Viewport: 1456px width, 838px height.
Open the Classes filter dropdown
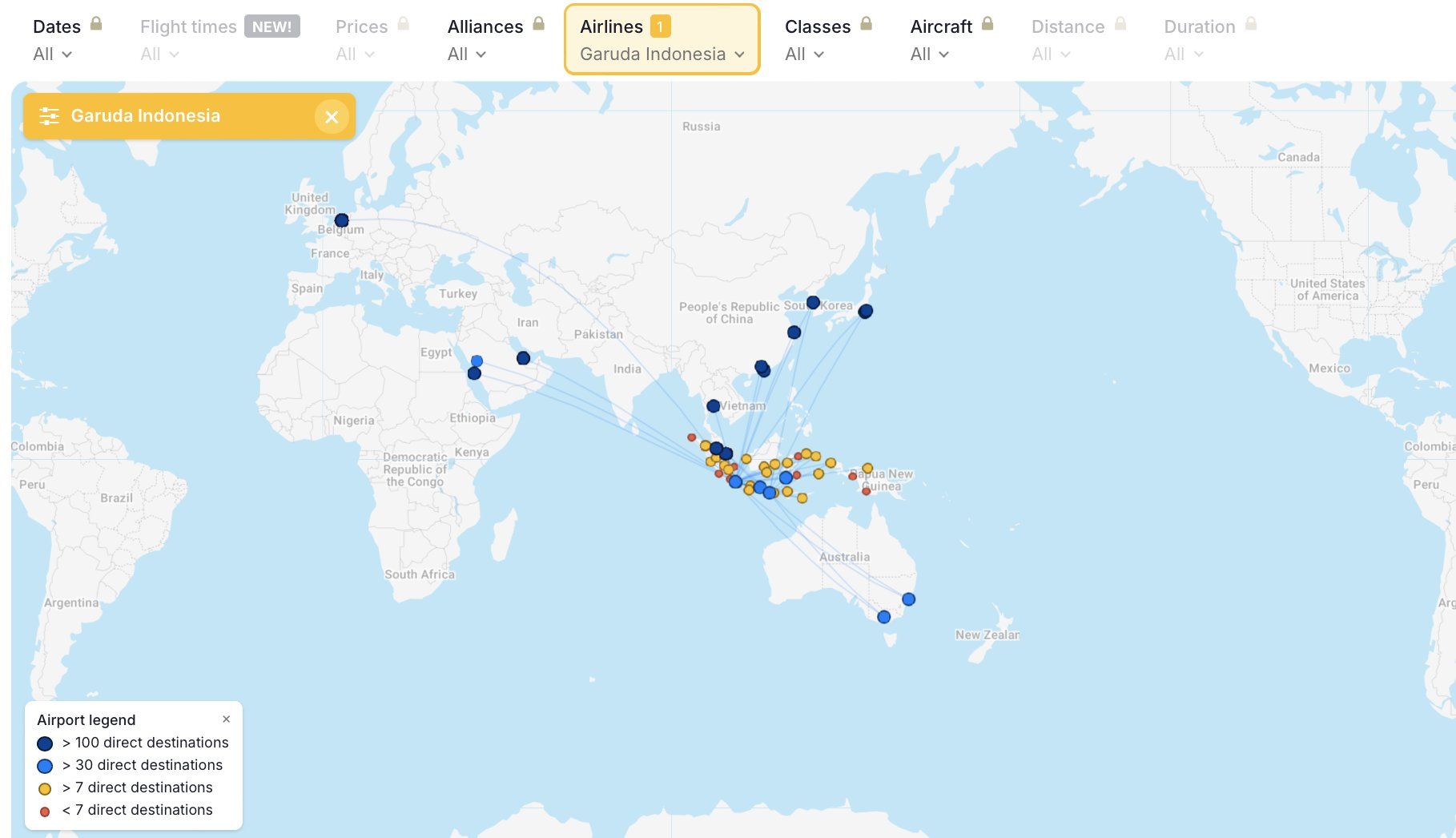[804, 54]
